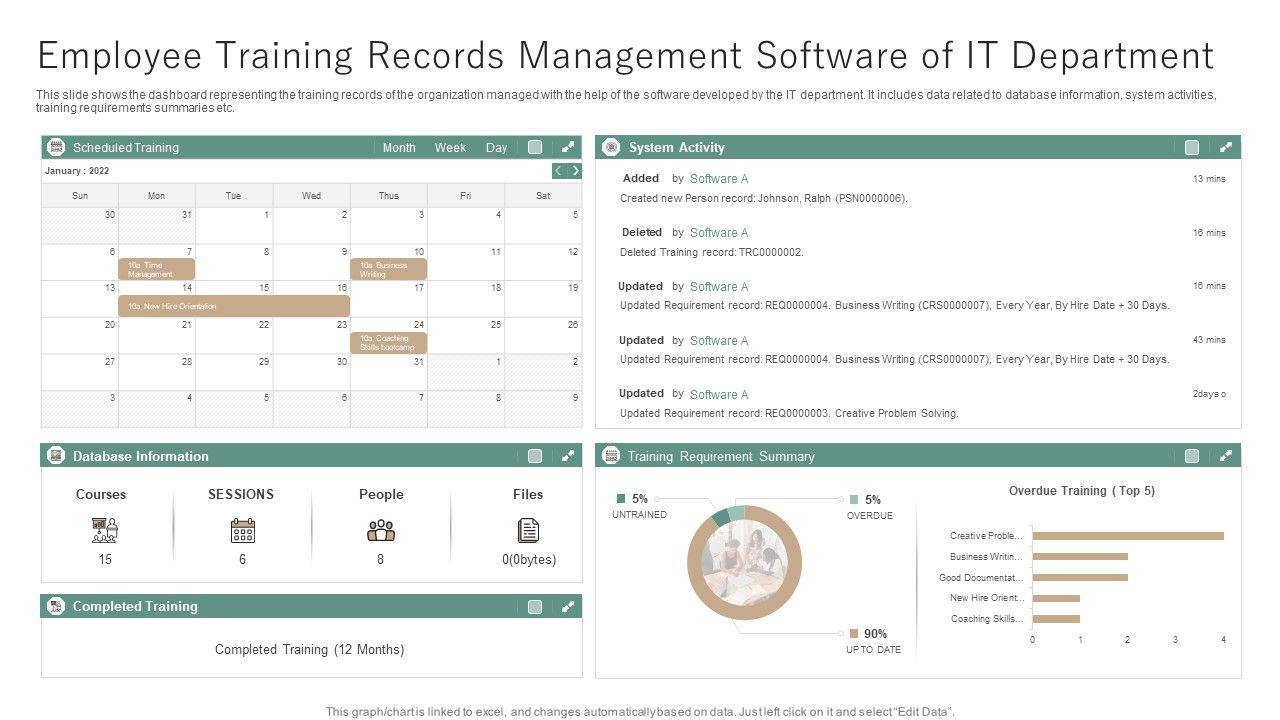Click the Completed Training header icon
This screenshot has width=1280, height=720.
click(56, 606)
